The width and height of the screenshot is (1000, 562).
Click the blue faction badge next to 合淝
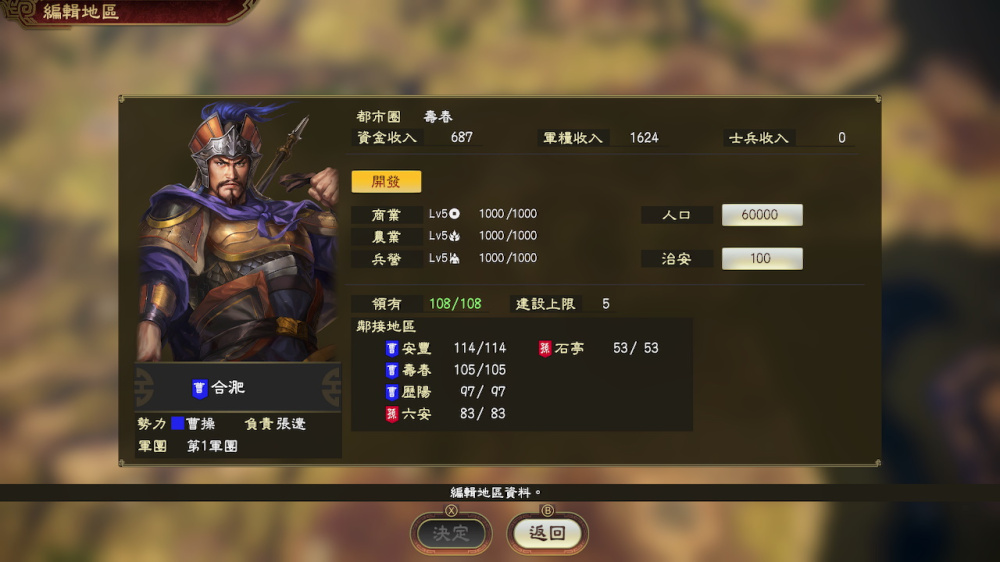tap(200, 388)
